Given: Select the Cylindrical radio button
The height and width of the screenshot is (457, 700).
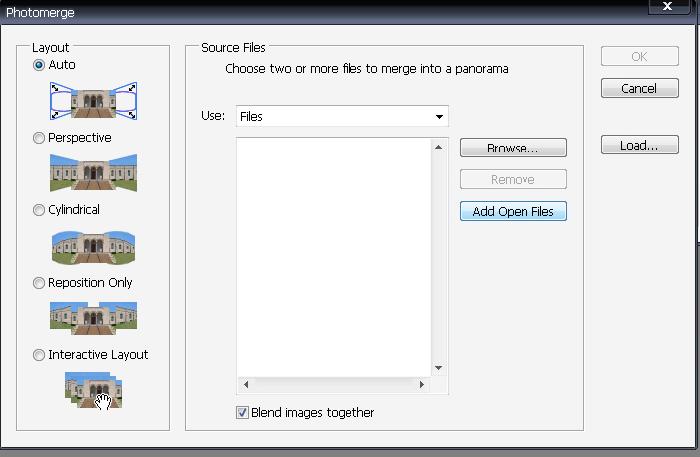Looking at the screenshot, I should click(39, 210).
